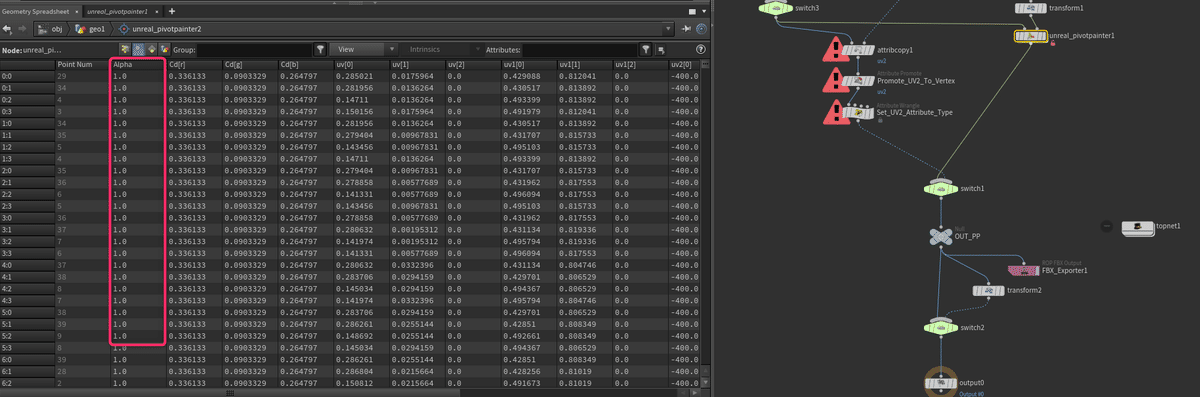This screenshot has height=397, width=1200.
Task: Sort by the Point Num column header
Action: click(82, 64)
